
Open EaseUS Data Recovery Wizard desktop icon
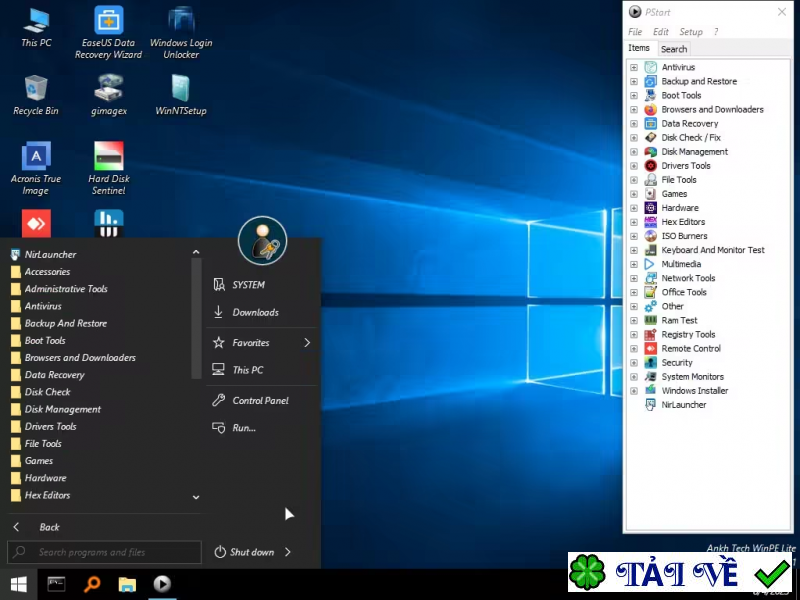(108, 21)
